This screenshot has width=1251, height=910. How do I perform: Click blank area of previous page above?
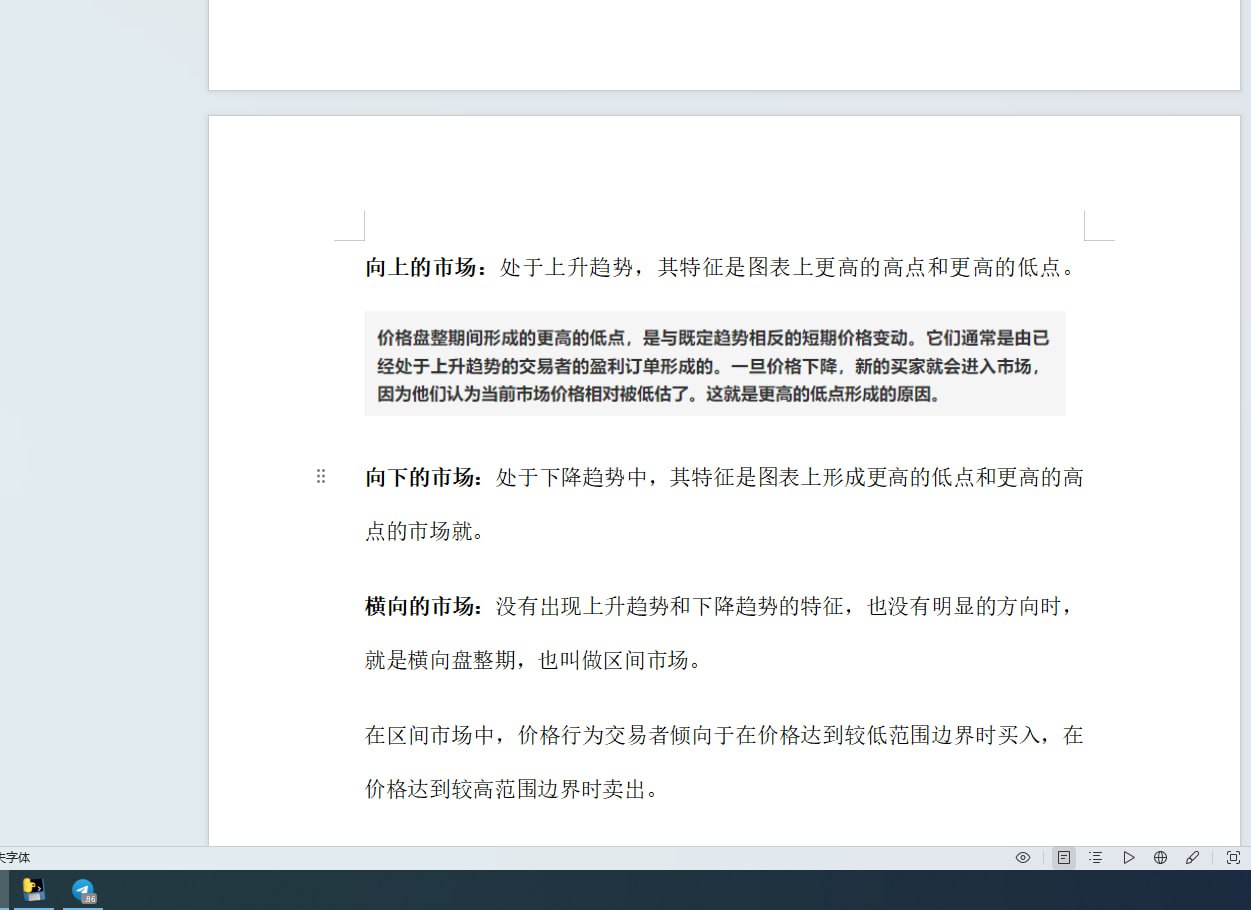[723, 45]
